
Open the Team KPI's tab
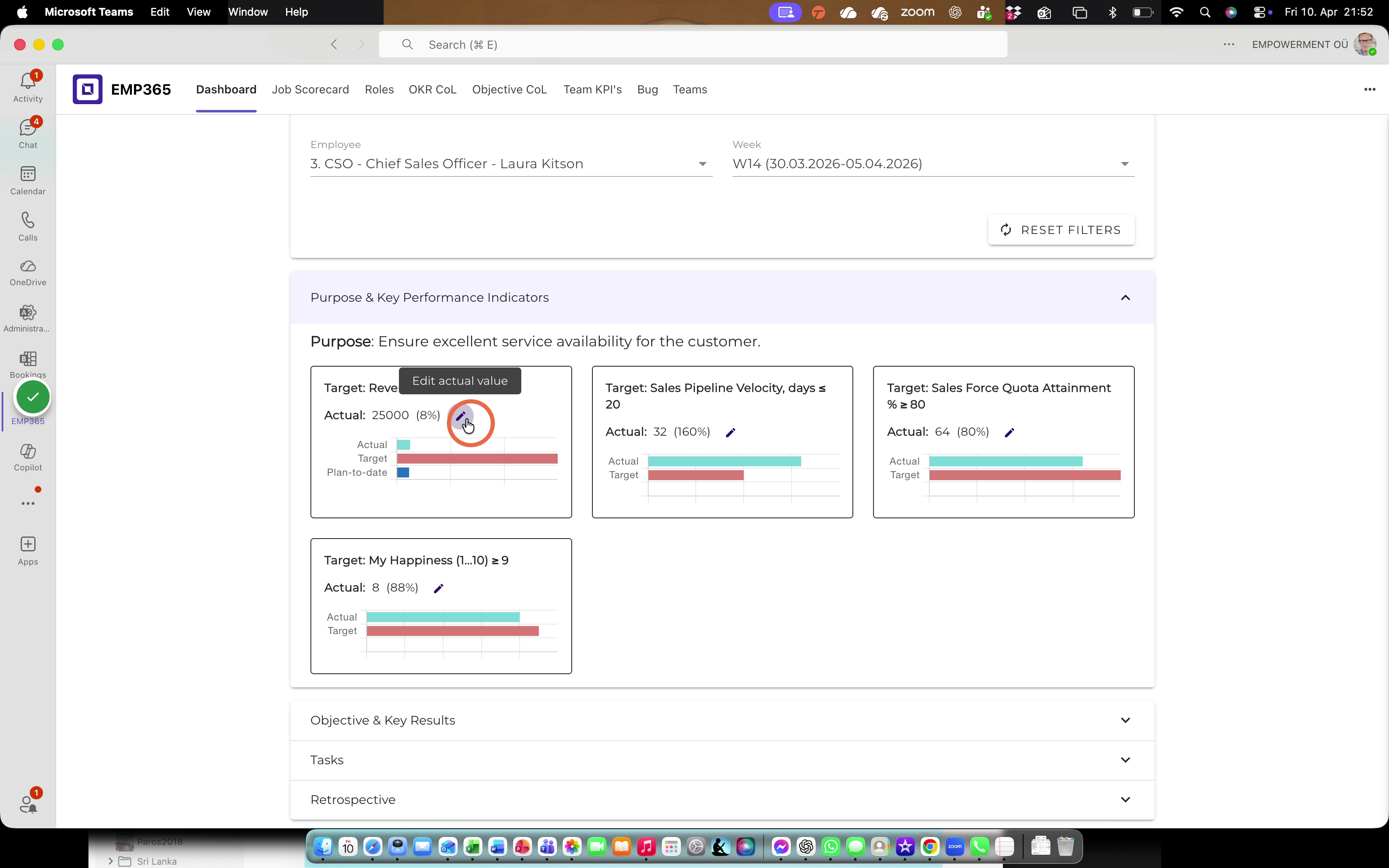(592, 90)
